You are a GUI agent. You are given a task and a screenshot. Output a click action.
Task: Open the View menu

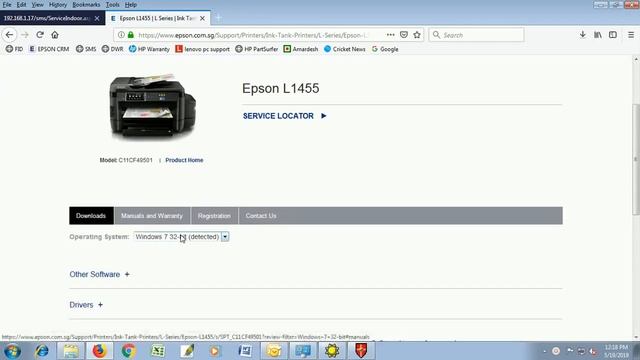[x=38, y=5]
